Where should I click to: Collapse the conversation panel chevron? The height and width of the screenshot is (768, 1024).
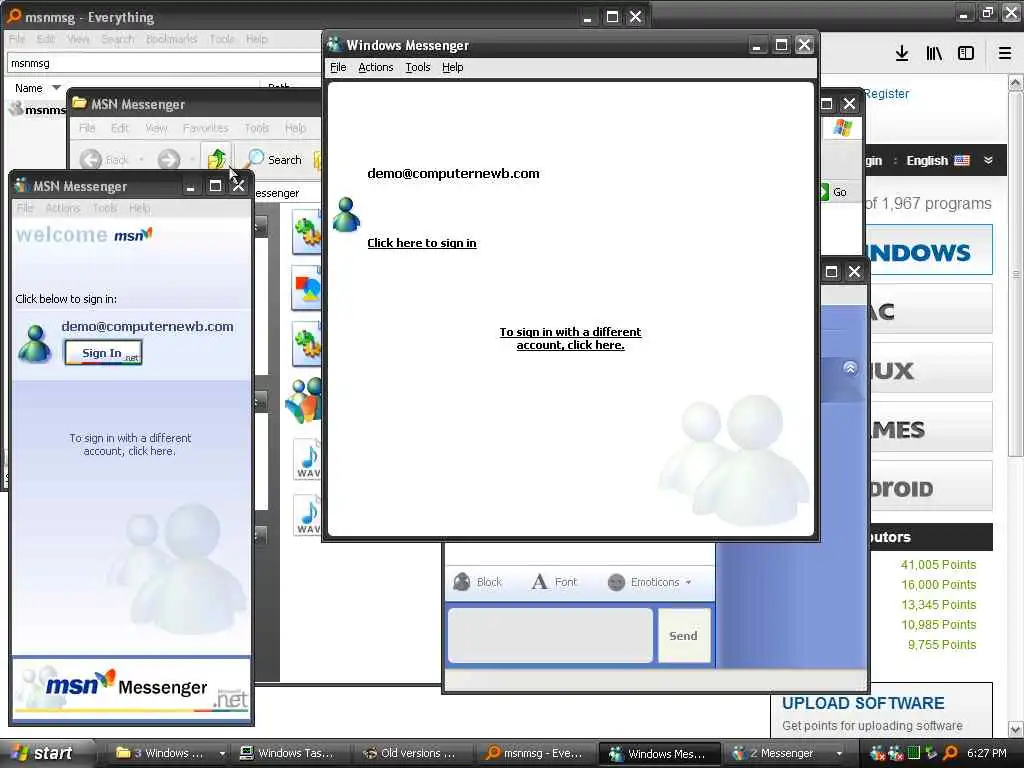tap(850, 368)
